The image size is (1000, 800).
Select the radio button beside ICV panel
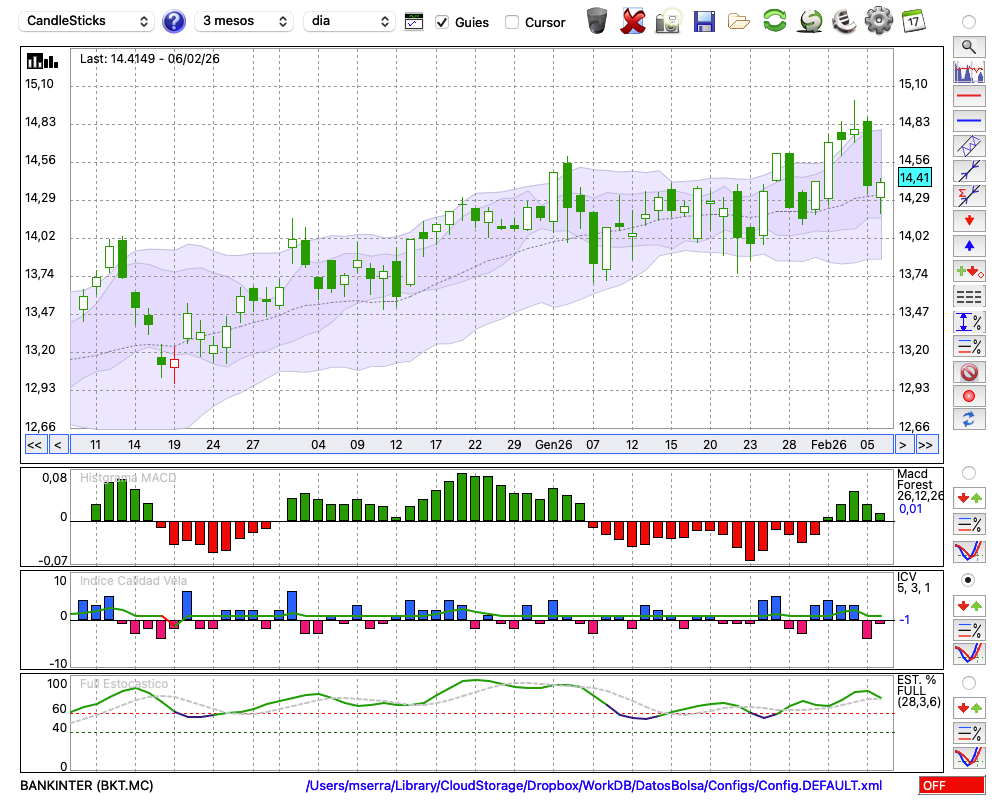click(x=969, y=581)
